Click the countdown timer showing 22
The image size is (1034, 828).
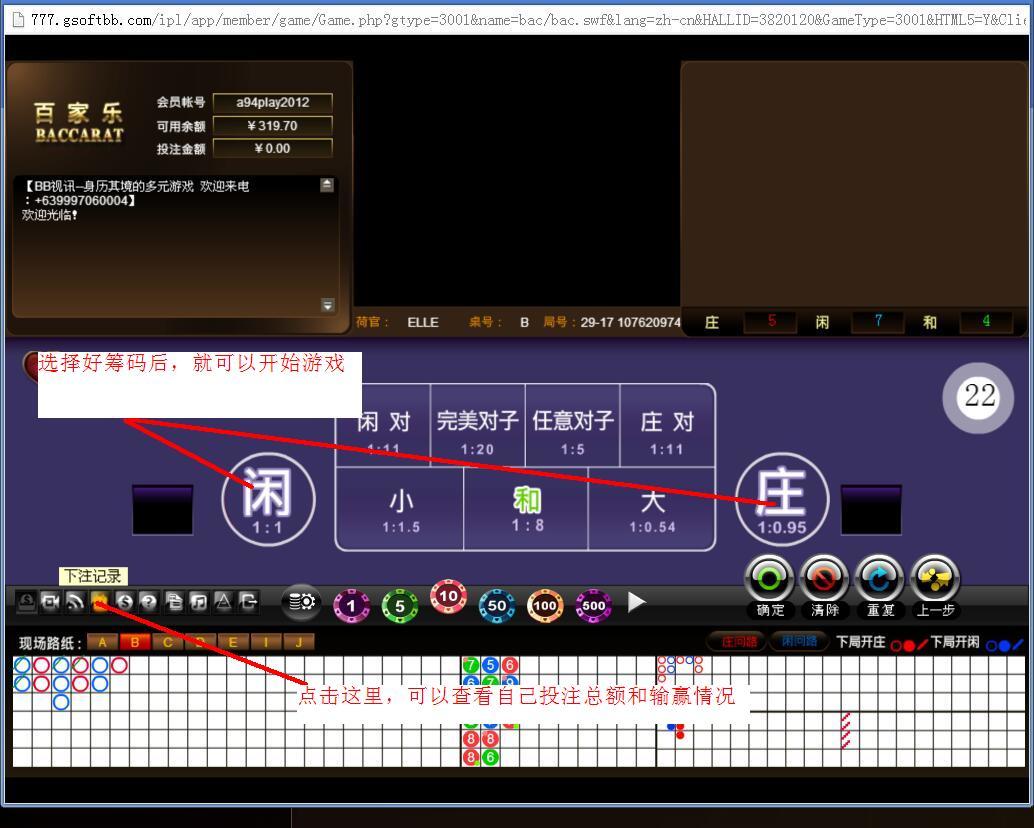979,398
